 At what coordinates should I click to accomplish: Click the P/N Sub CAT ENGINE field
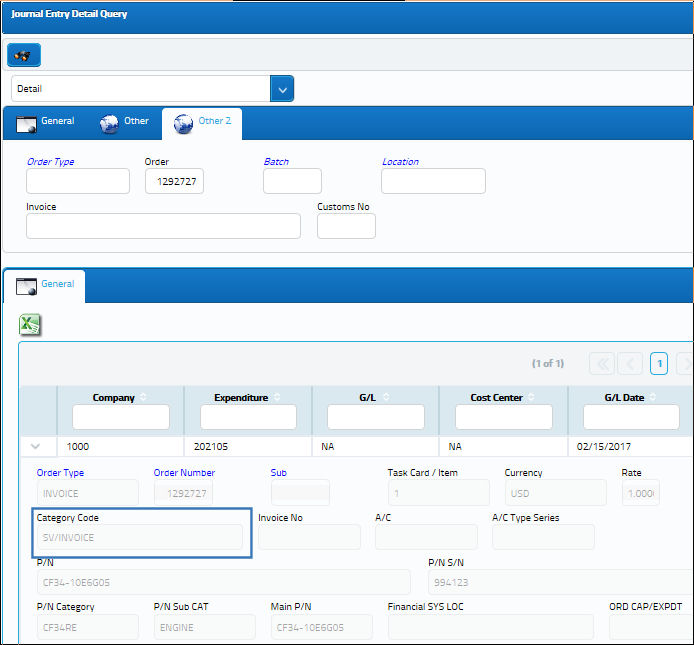pos(204,627)
